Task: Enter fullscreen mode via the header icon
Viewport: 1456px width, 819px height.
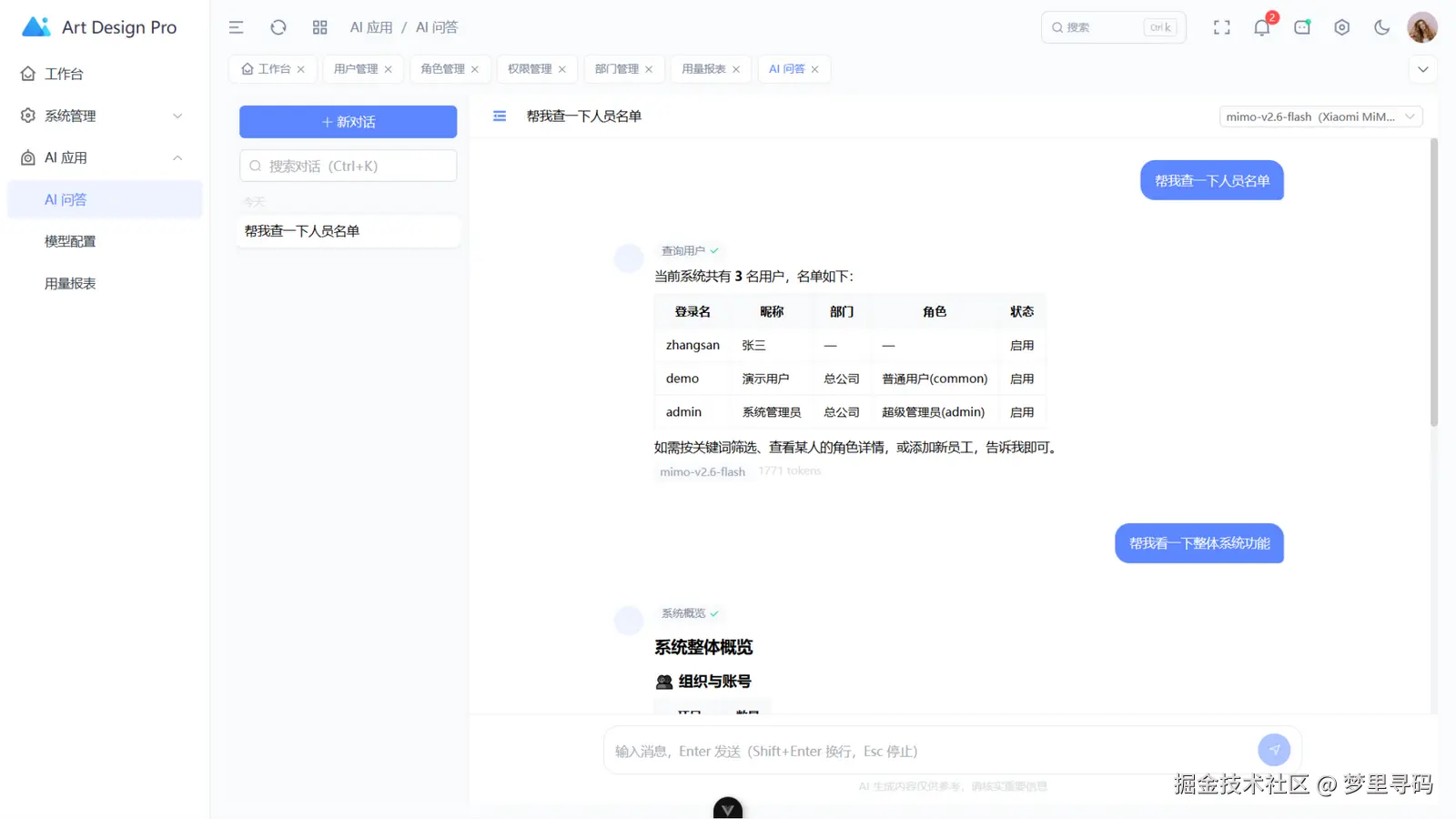Action: 1221,27
